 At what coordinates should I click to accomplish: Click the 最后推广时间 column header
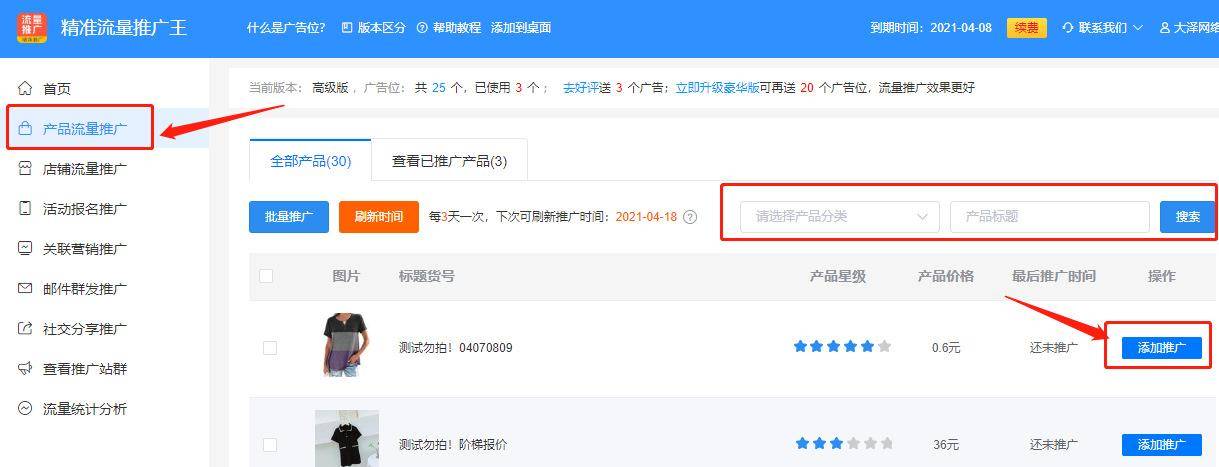tap(1054, 276)
